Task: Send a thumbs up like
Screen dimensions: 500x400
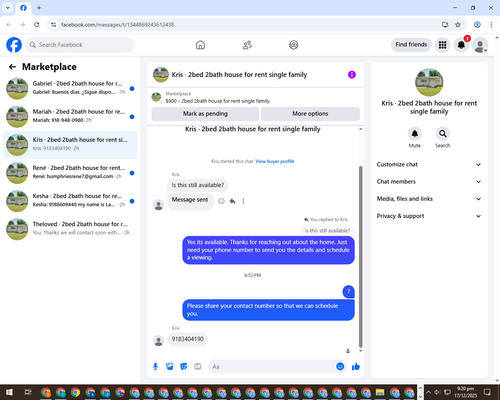Action: [356, 367]
